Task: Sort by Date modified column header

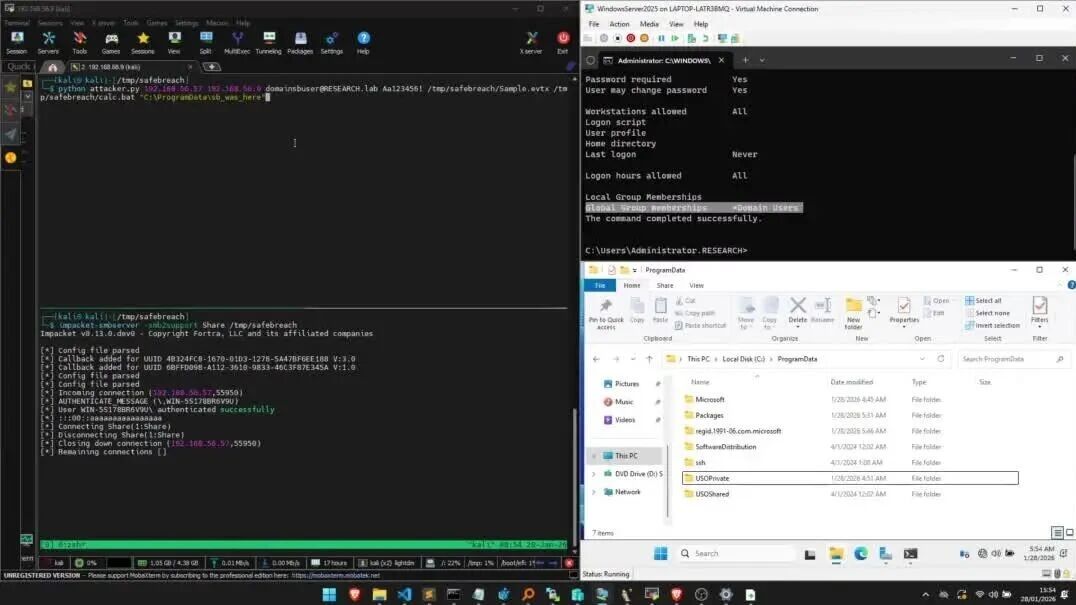Action: click(x=852, y=382)
